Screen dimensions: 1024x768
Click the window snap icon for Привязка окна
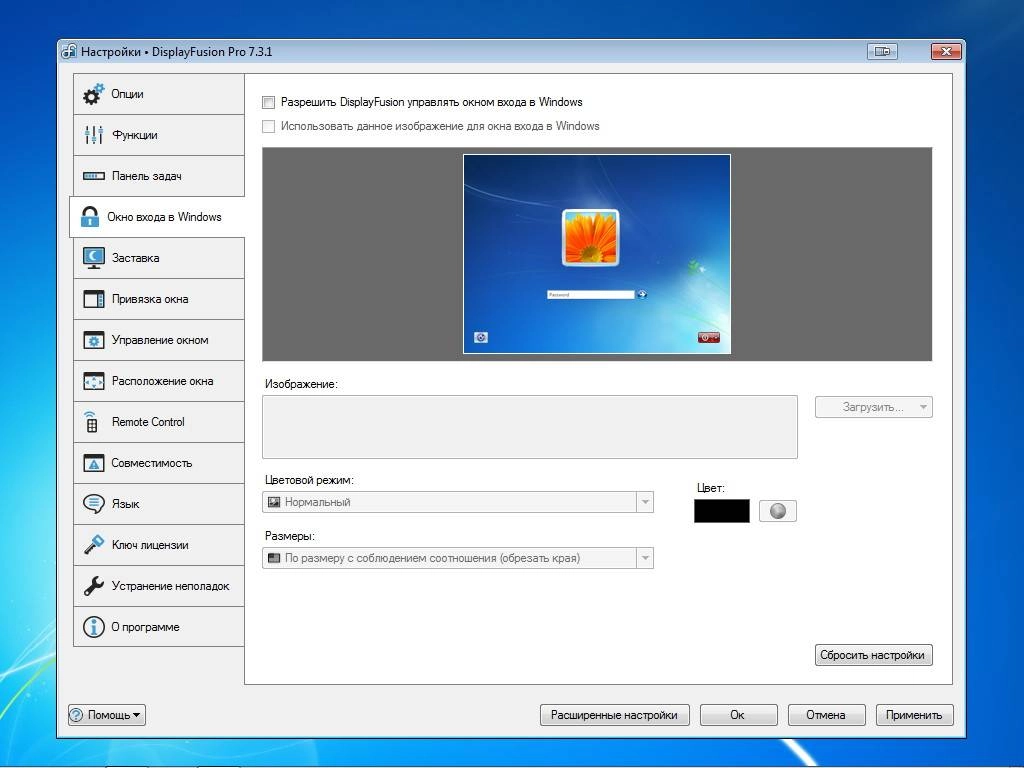(x=93, y=299)
